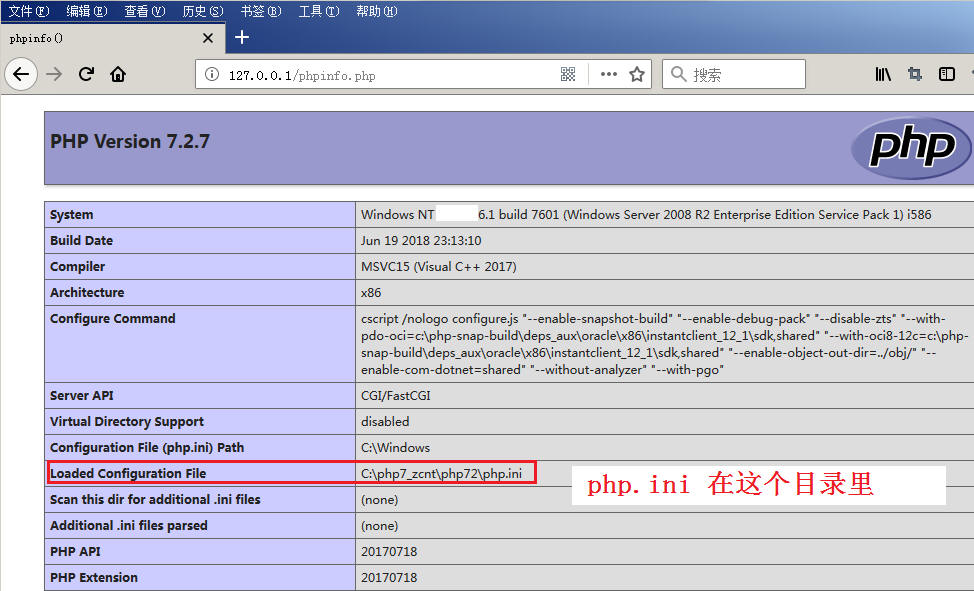Close the phpinfo() tab
The width and height of the screenshot is (974, 591).
point(208,38)
